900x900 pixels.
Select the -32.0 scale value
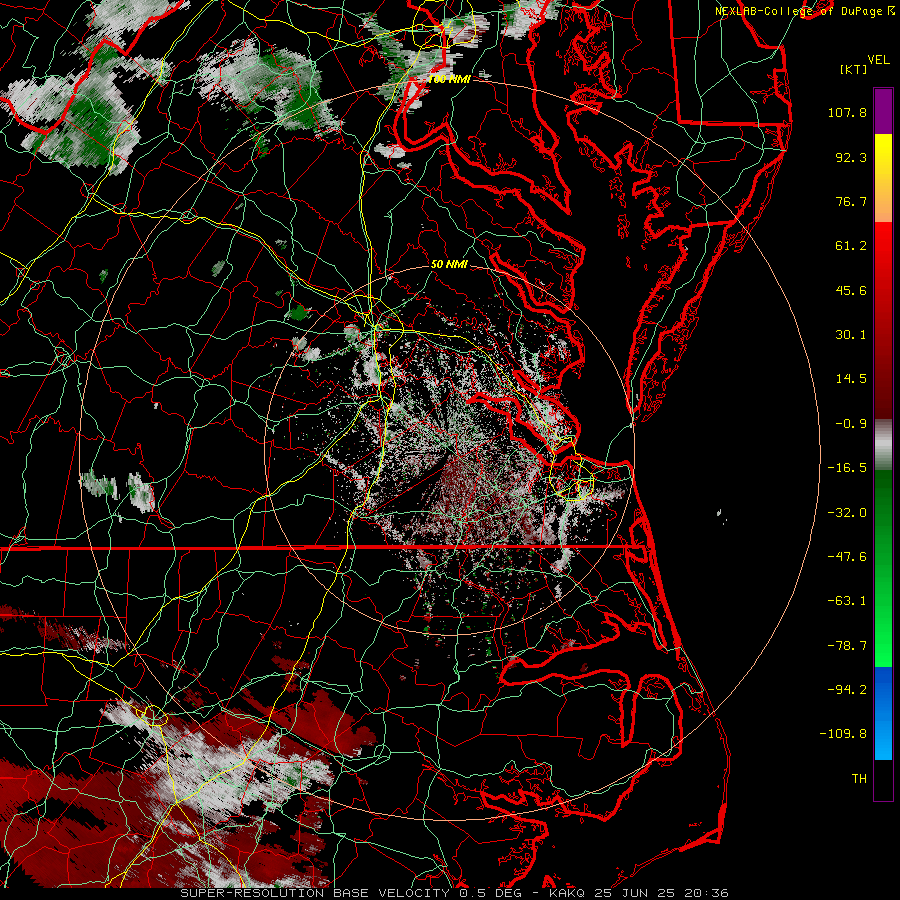coord(847,513)
